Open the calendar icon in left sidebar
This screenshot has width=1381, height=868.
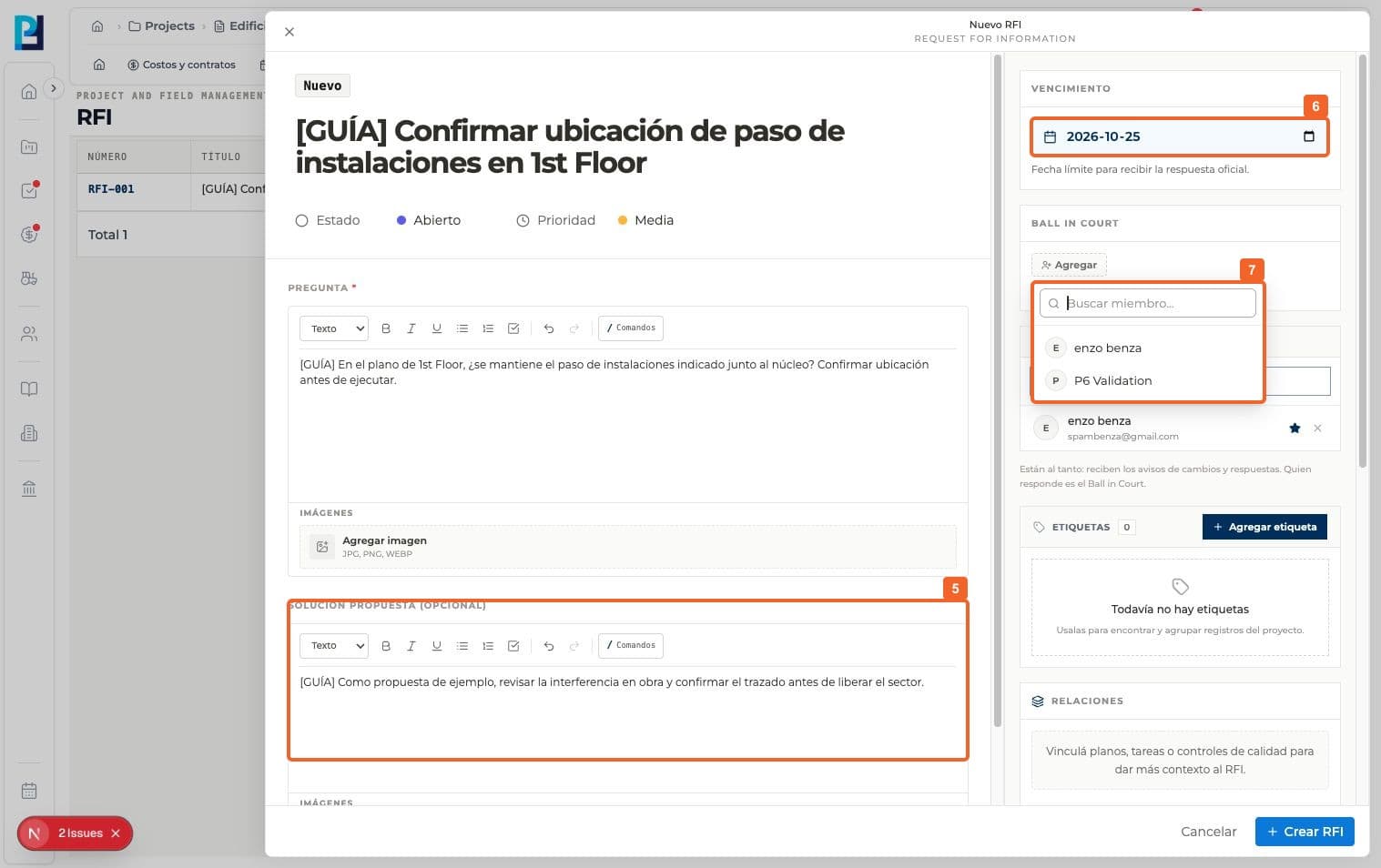[x=29, y=791]
